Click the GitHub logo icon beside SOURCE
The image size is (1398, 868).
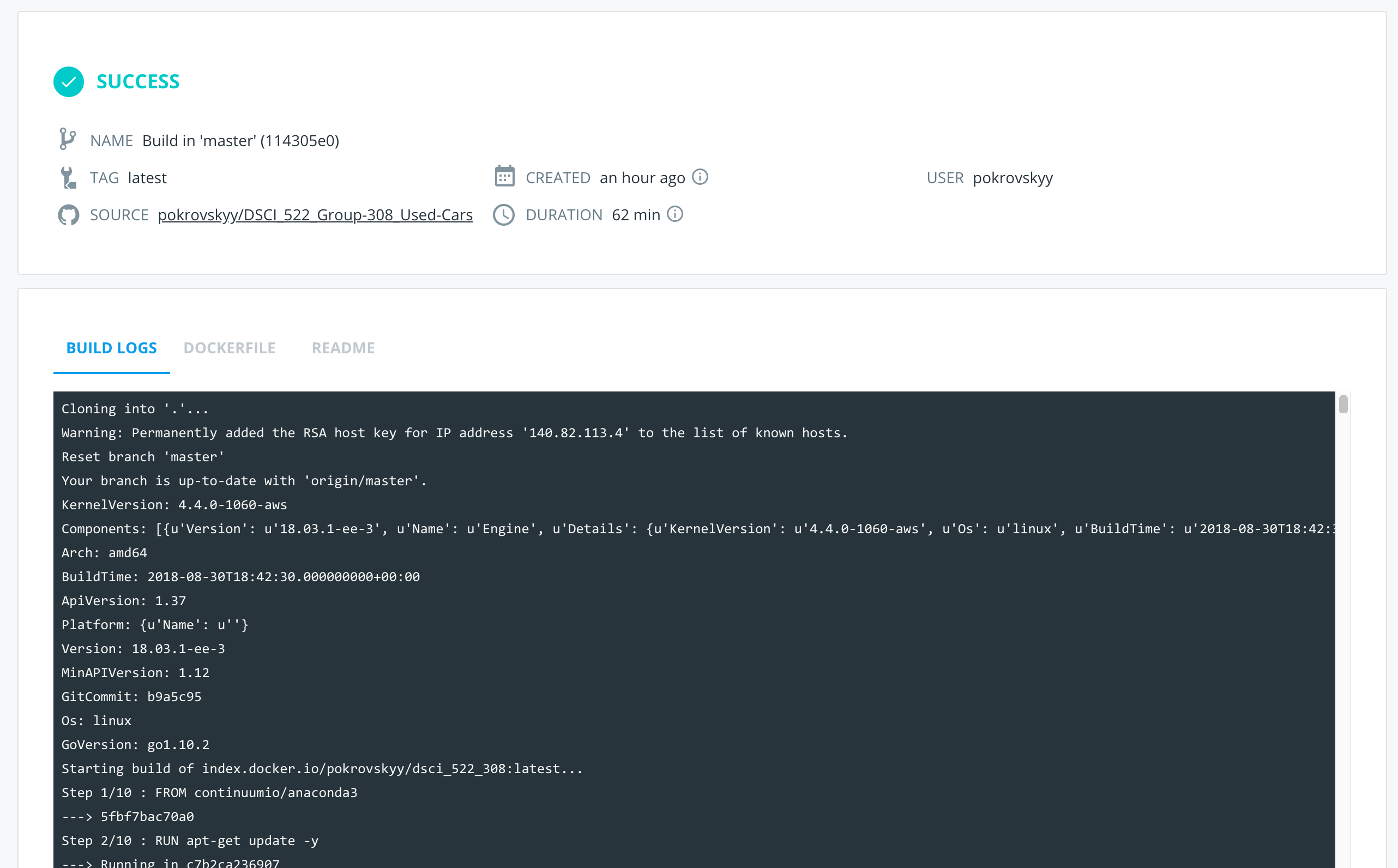pos(68,215)
